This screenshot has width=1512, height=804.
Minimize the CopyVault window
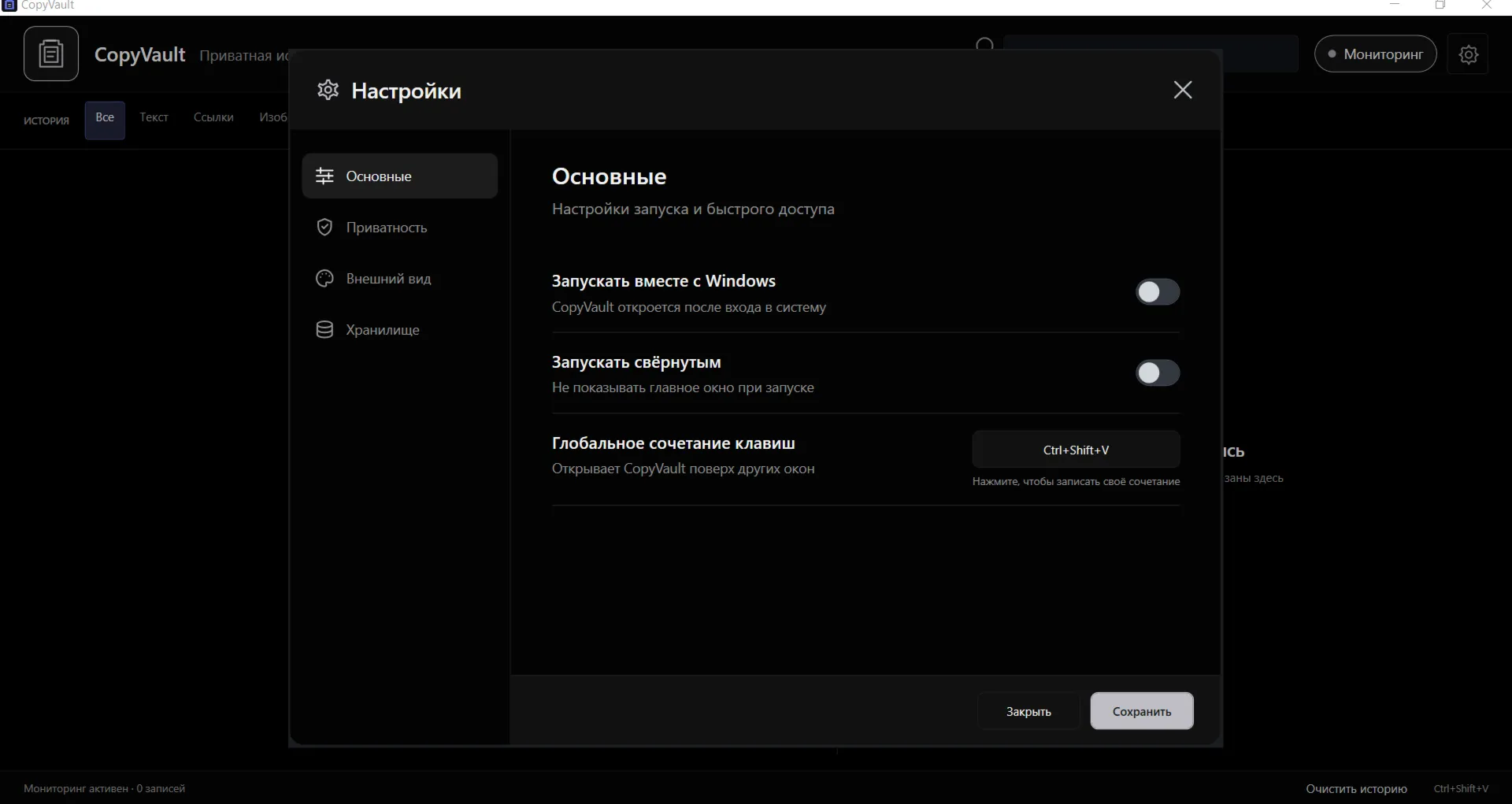click(x=1395, y=5)
